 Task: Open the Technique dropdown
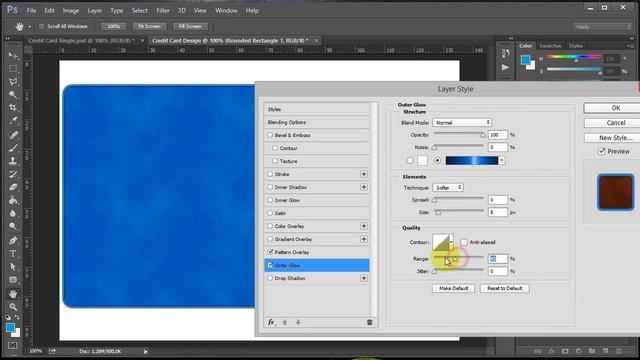point(448,187)
